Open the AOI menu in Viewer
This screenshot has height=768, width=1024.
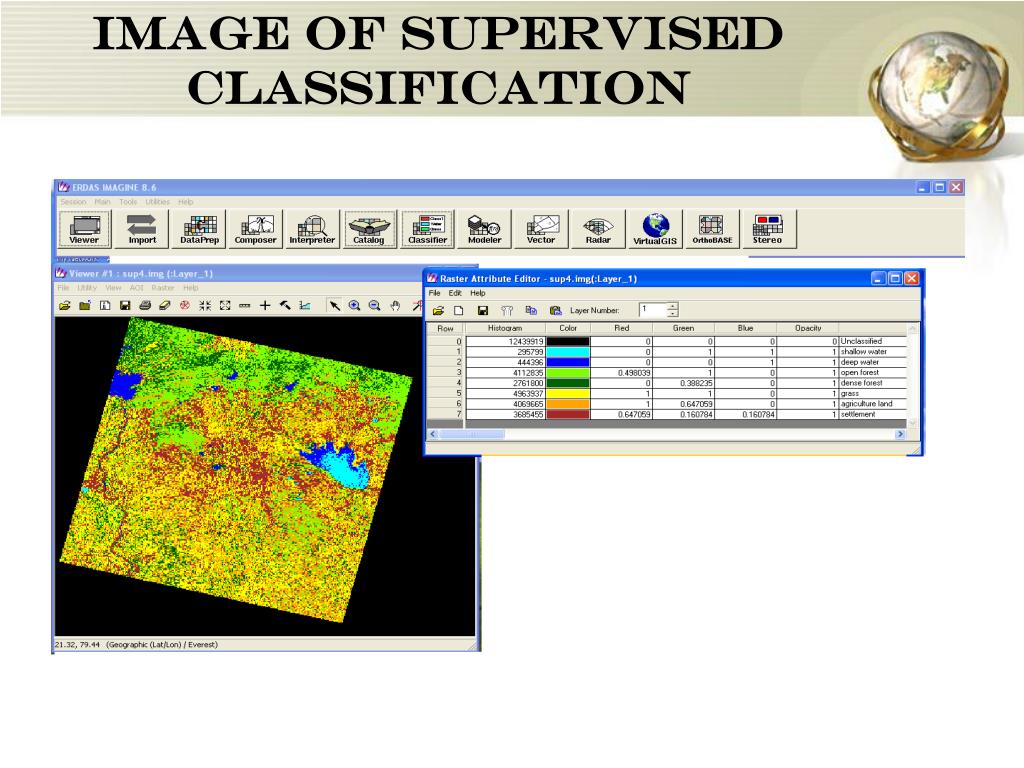[136, 288]
